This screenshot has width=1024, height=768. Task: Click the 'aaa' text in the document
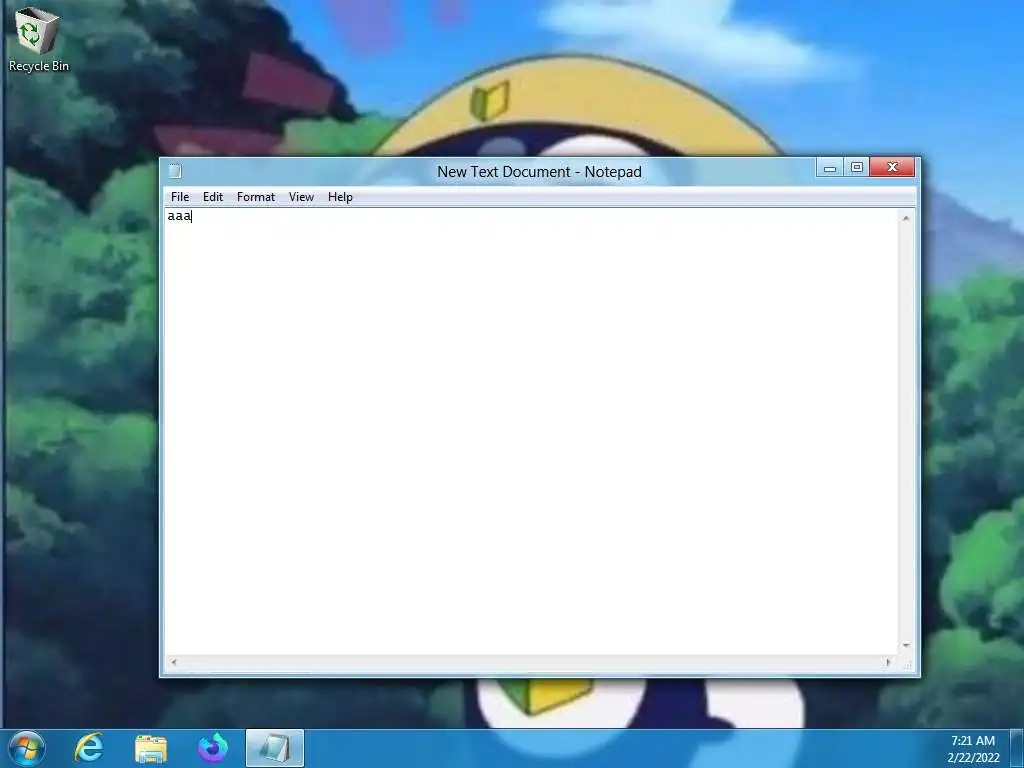click(179, 216)
